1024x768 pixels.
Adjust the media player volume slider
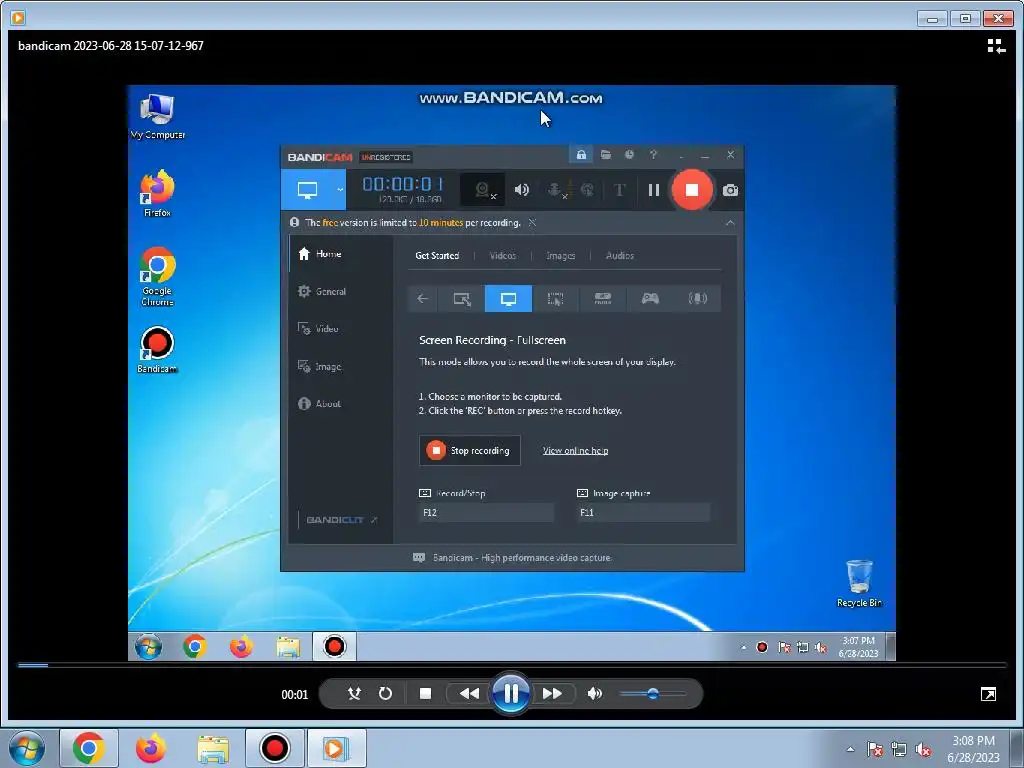[652, 694]
